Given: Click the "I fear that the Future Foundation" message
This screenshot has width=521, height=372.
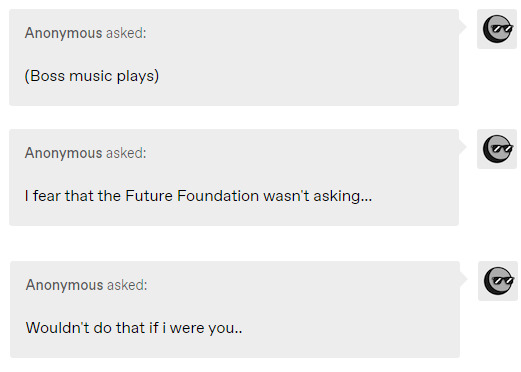Looking at the screenshot, I should [198, 196].
